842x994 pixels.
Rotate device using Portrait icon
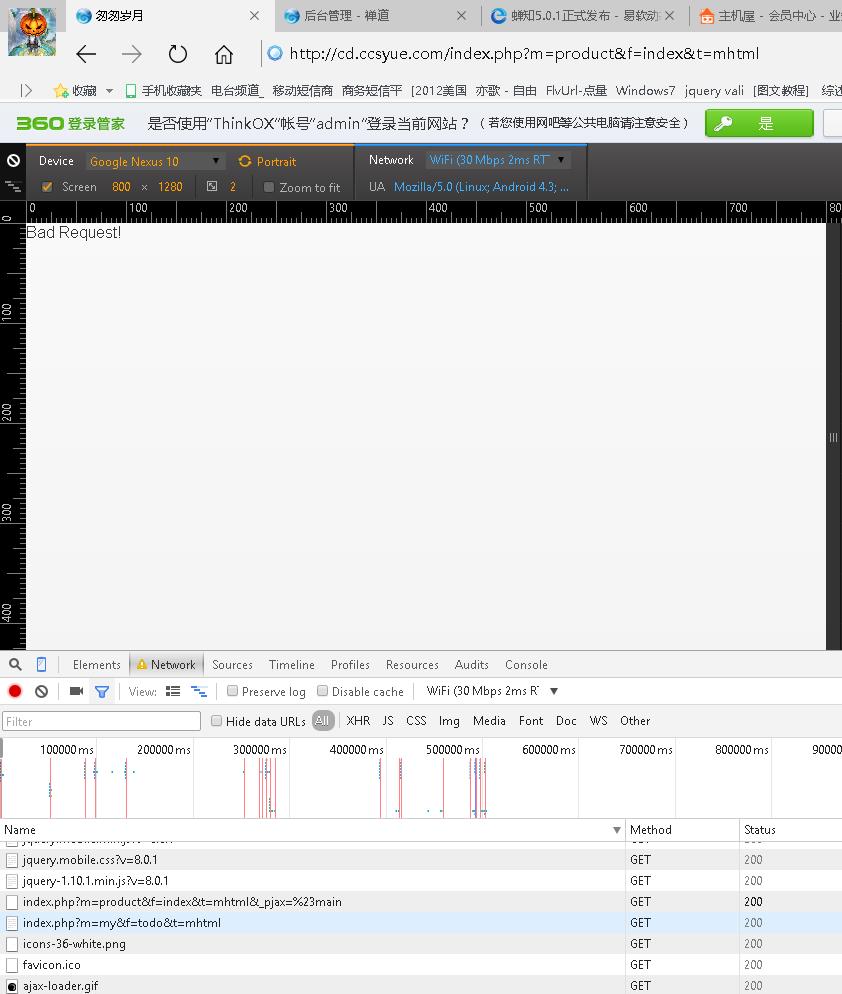point(245,161)
